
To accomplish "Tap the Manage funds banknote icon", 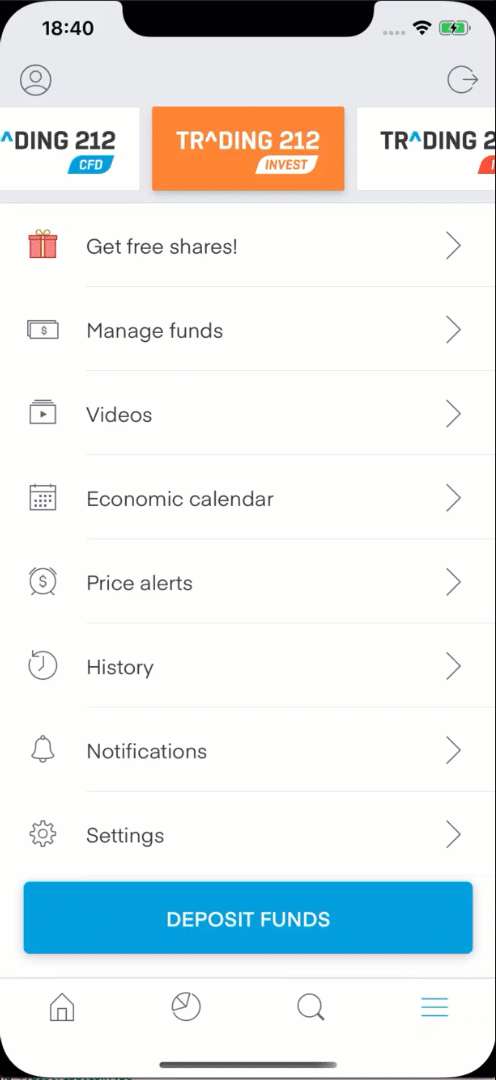I will coord(43,330).
